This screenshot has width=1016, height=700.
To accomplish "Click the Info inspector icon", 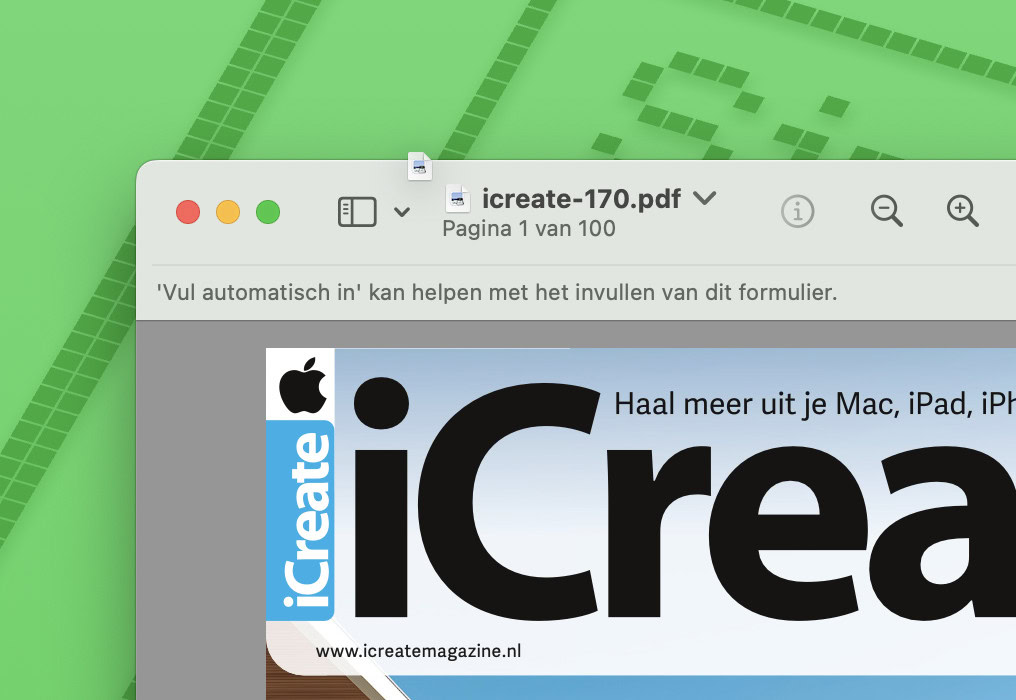I will pos(798,211).
